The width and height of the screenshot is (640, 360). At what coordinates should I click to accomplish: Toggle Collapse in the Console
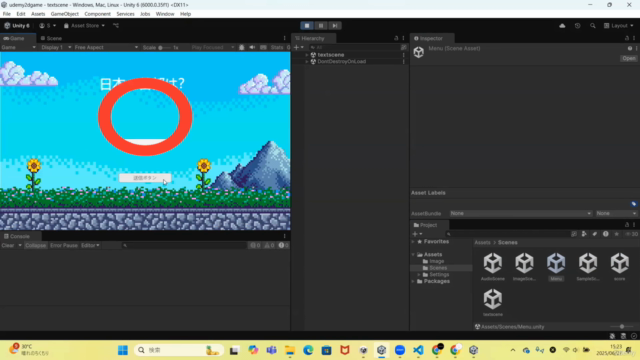coord(36,245)
